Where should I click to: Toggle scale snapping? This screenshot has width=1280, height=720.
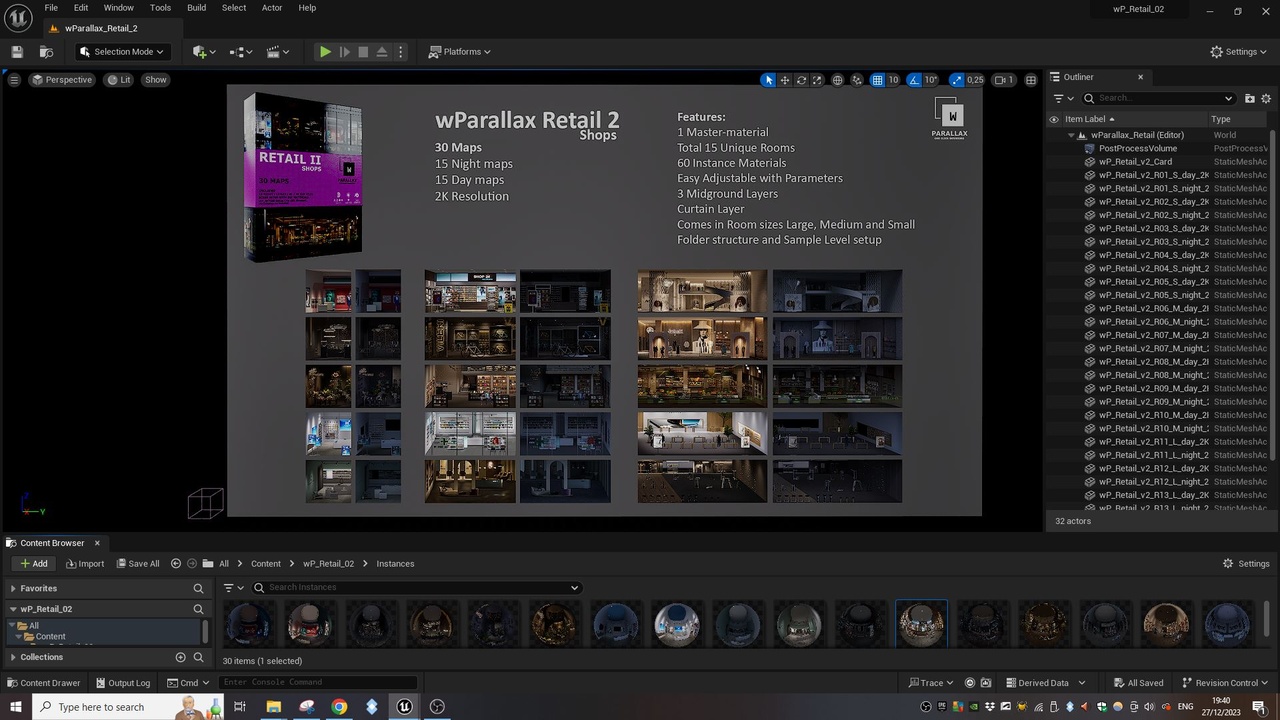coord(957,80)
